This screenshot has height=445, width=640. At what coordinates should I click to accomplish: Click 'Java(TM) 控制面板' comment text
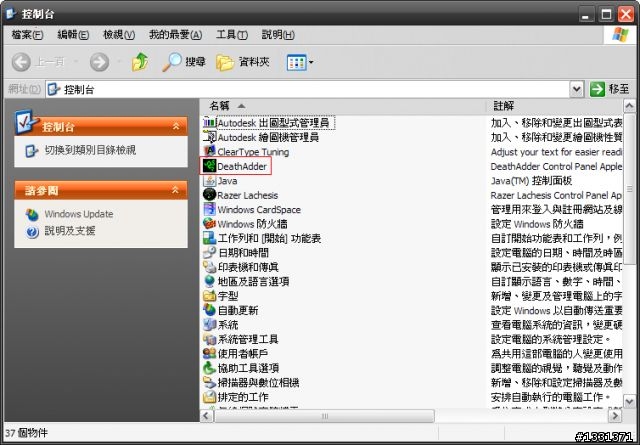(531, 181)
